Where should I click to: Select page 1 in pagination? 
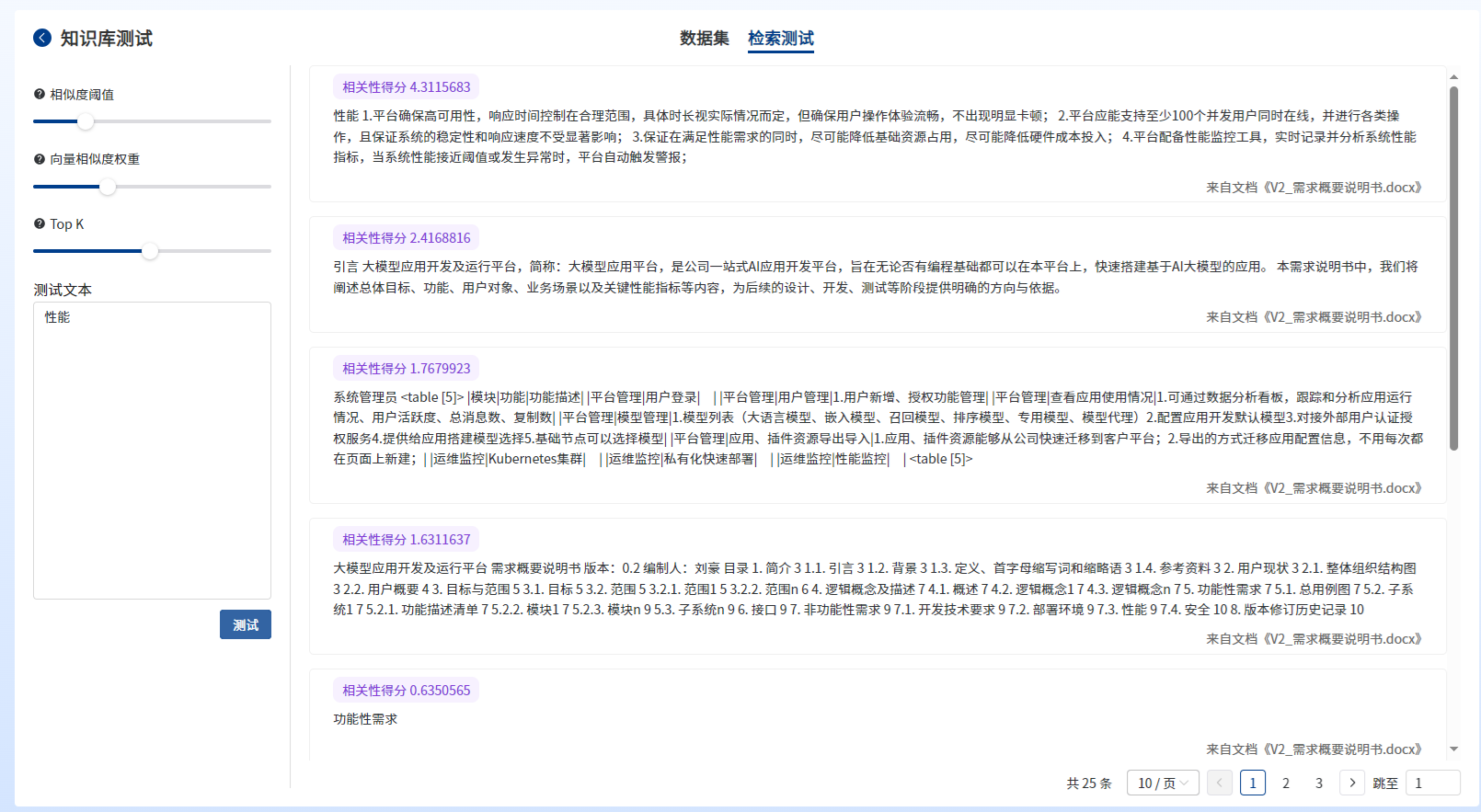(x=1252, y=783)
